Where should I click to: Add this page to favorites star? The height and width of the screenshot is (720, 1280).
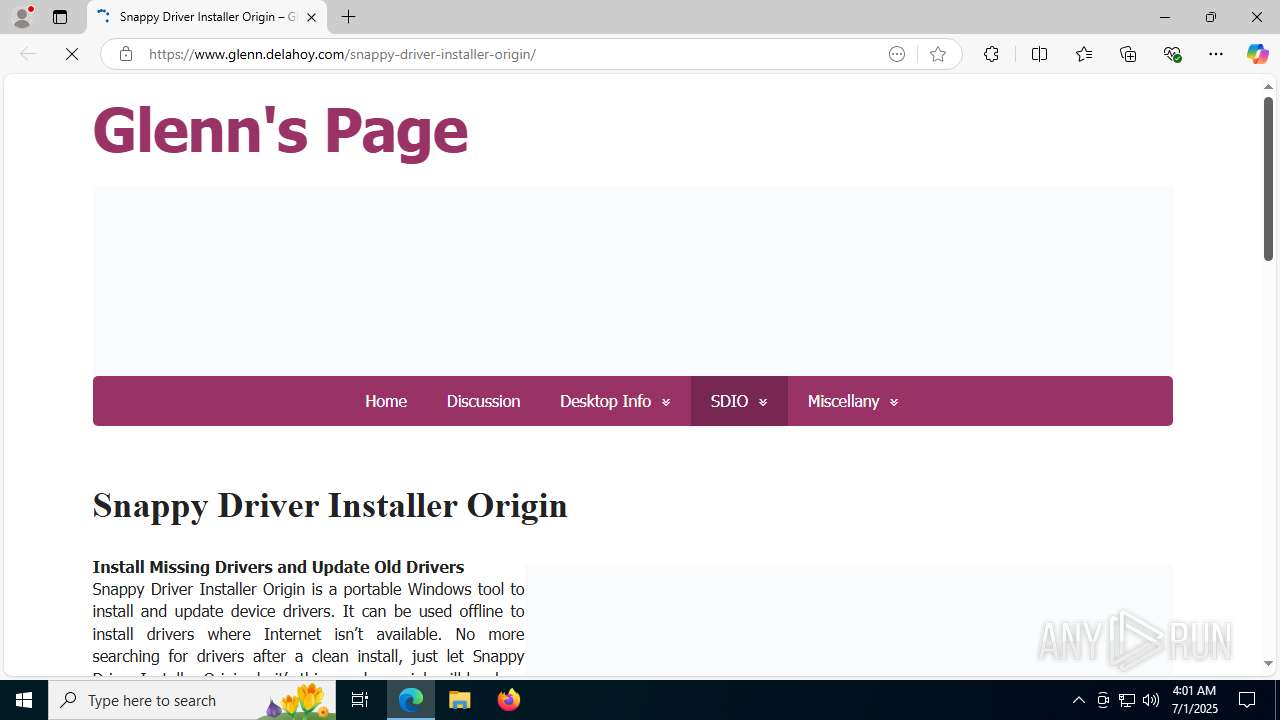click(937, 54)
